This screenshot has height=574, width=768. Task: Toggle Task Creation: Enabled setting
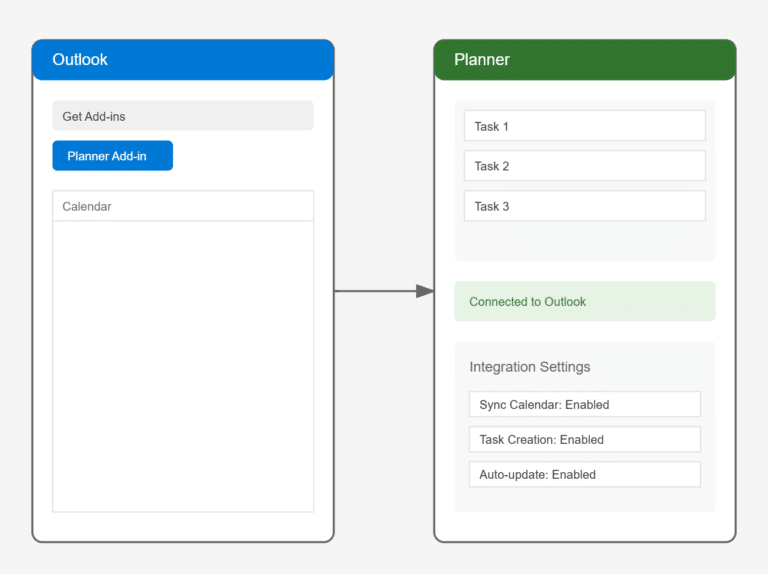pyautogui.click(x=585, y=439)
